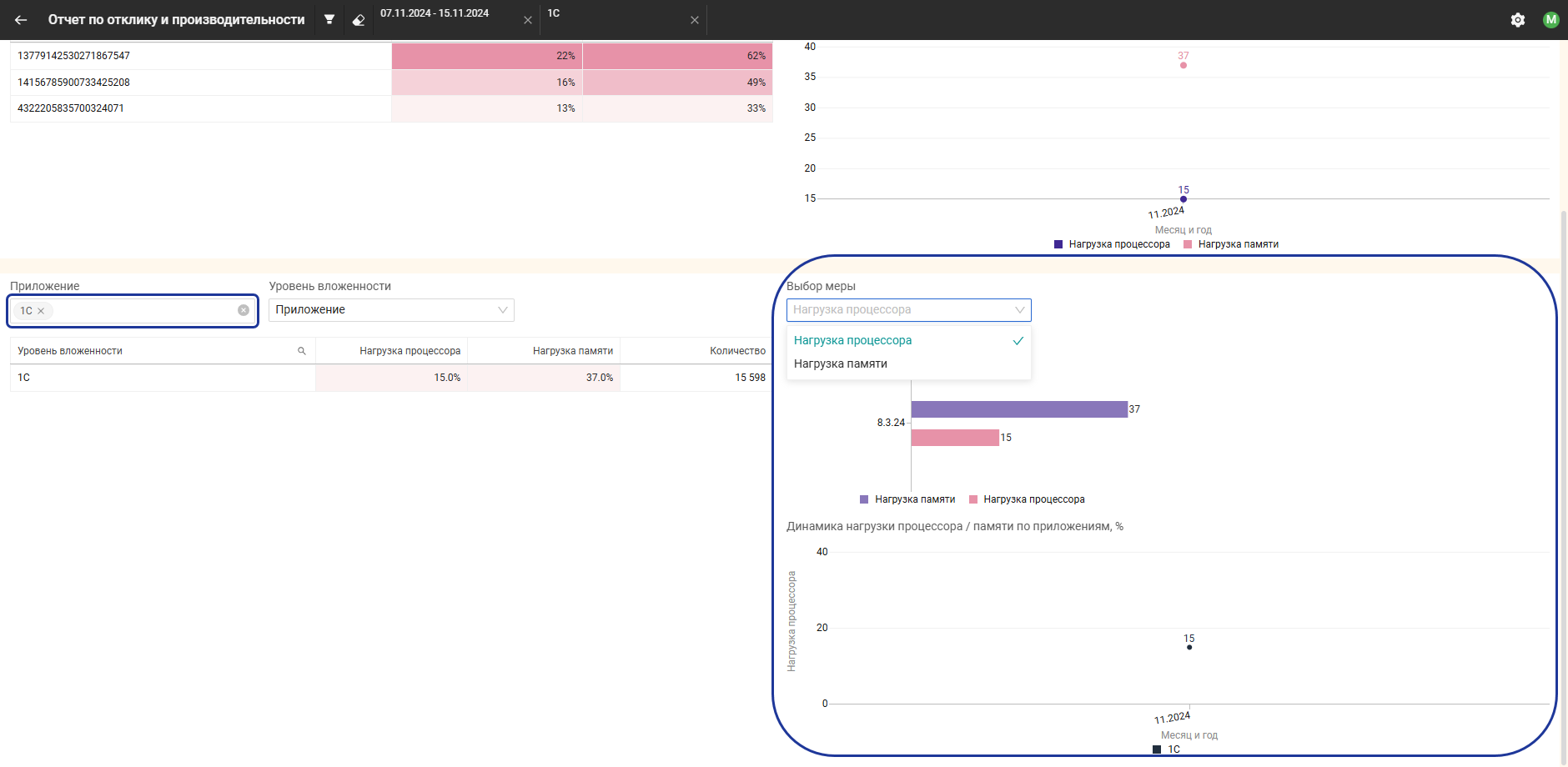Viewport: 1568px width, 767px height.
Task: Remove the 1C filter in the top bar
Action: coord(695,20)
